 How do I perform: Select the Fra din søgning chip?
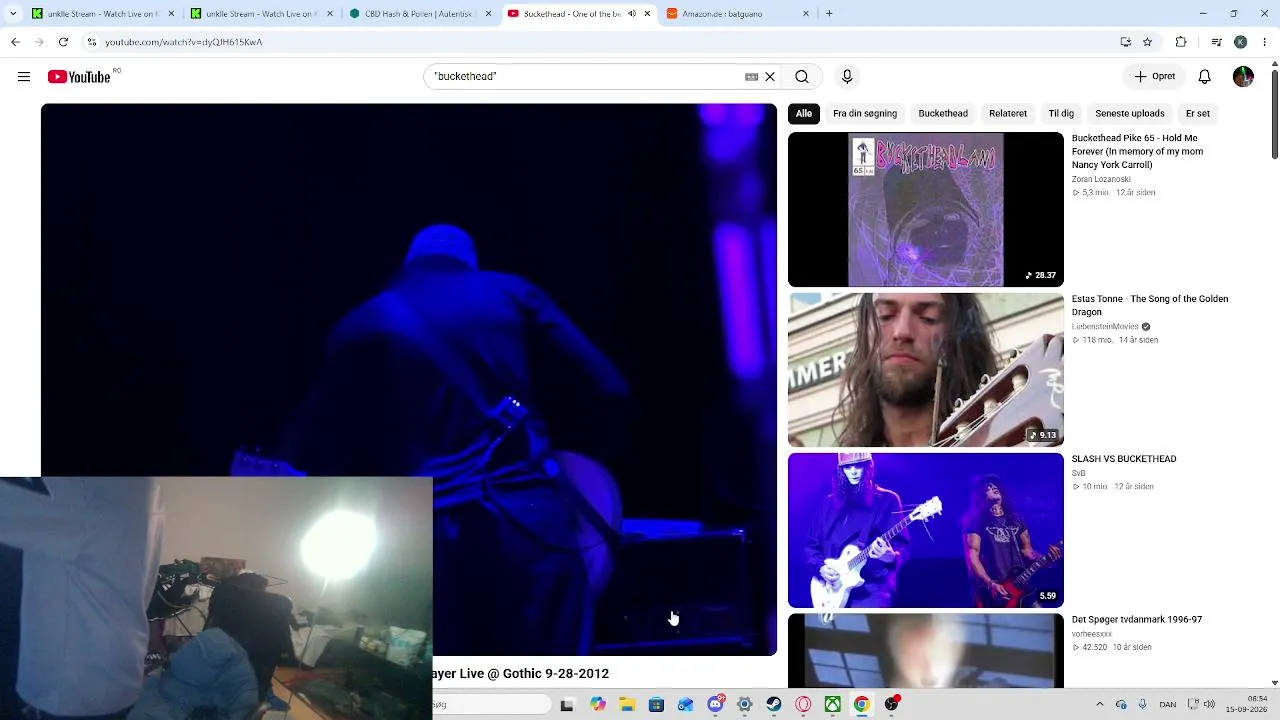(x=865, y=114)
